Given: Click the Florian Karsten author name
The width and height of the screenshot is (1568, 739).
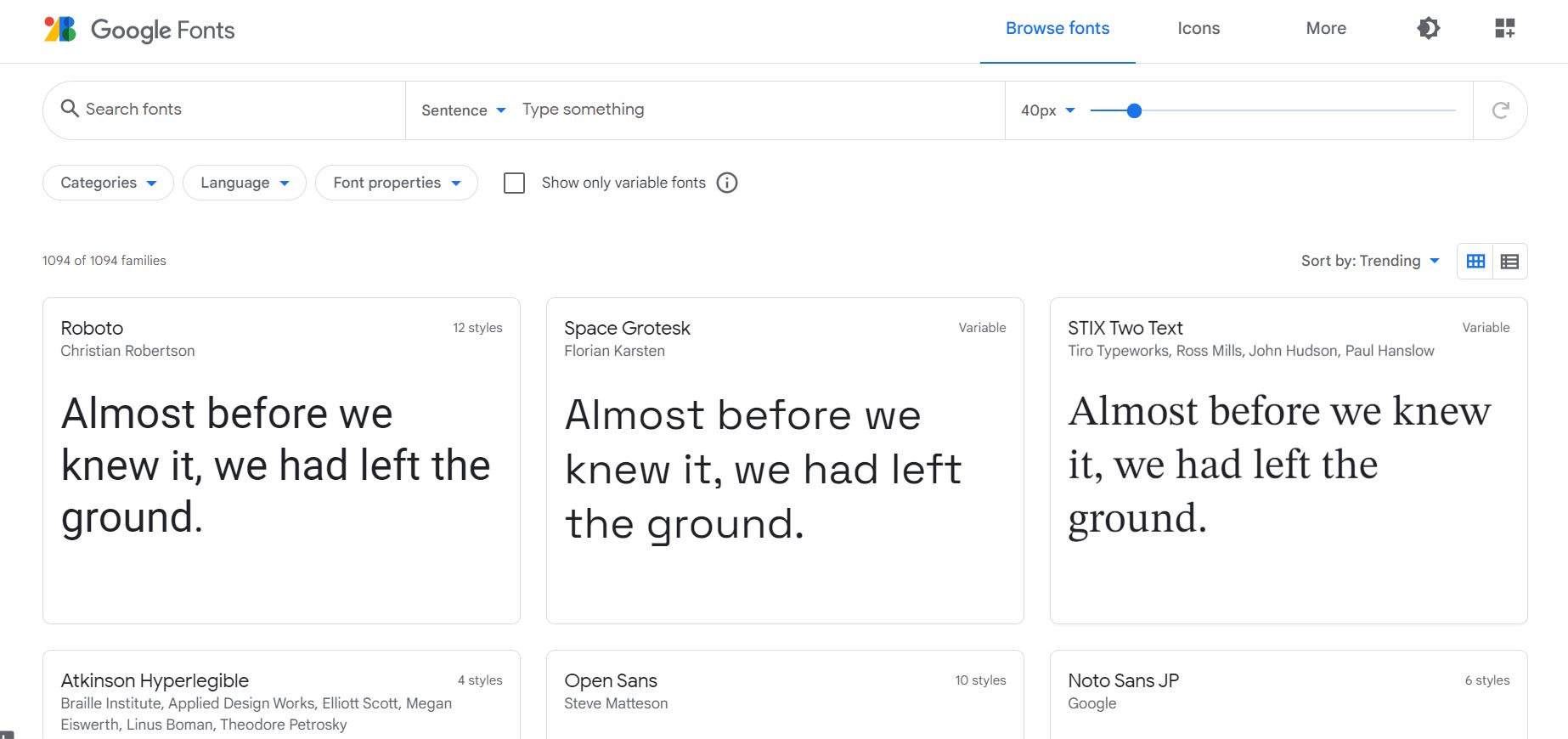Looking at the screenshot, I should coord(614,351).
